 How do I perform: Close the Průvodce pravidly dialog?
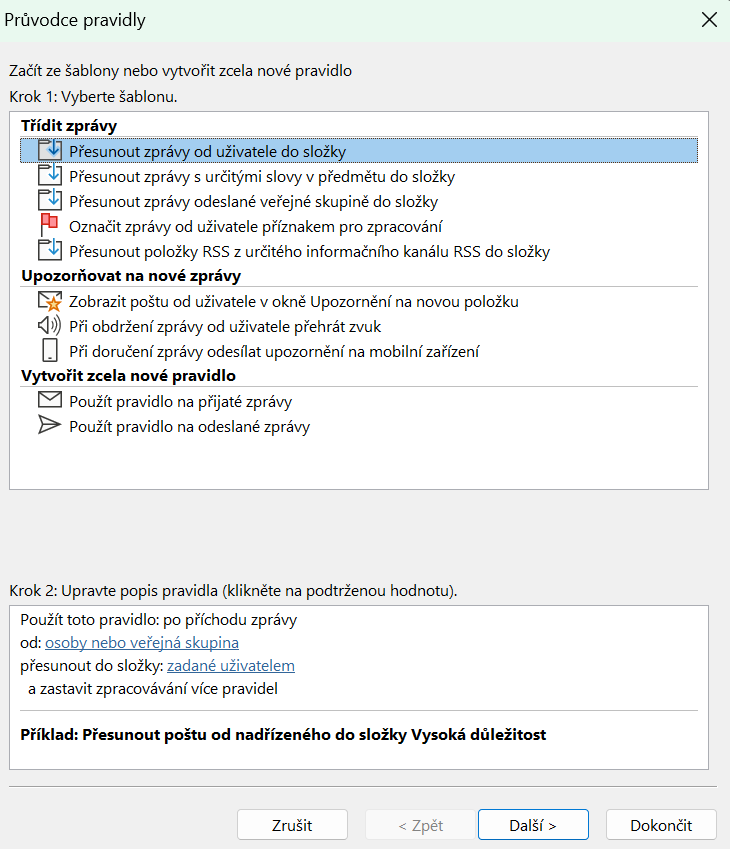[x=709, y=19]
